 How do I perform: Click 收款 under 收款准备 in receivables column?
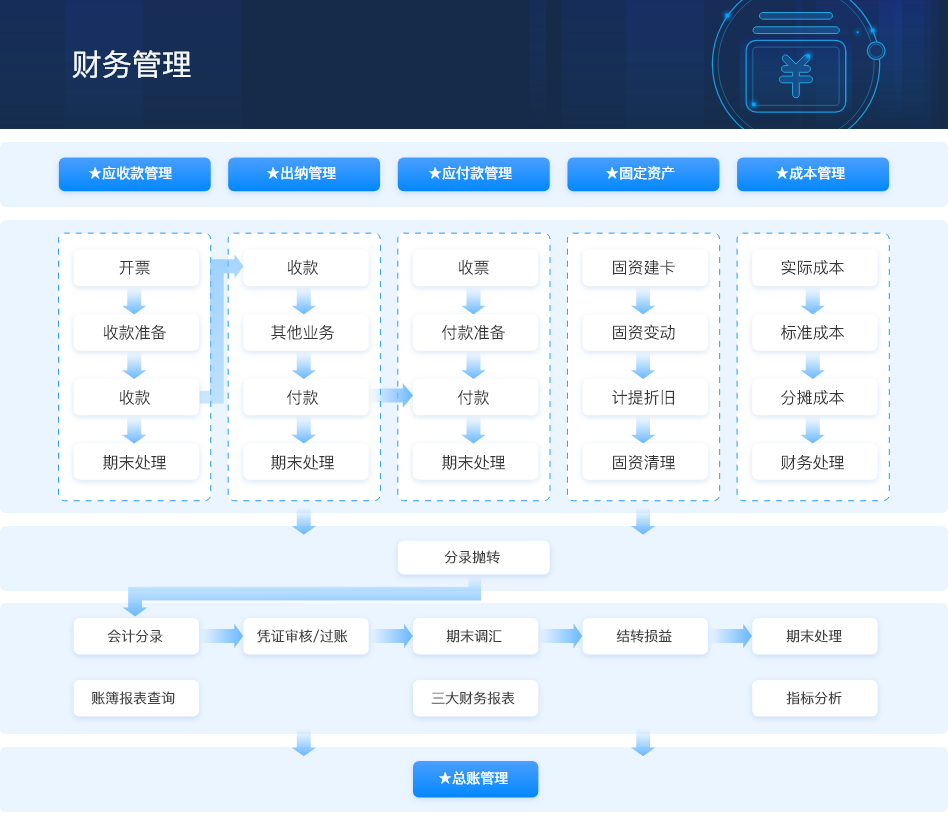click(x=136, y=397)
